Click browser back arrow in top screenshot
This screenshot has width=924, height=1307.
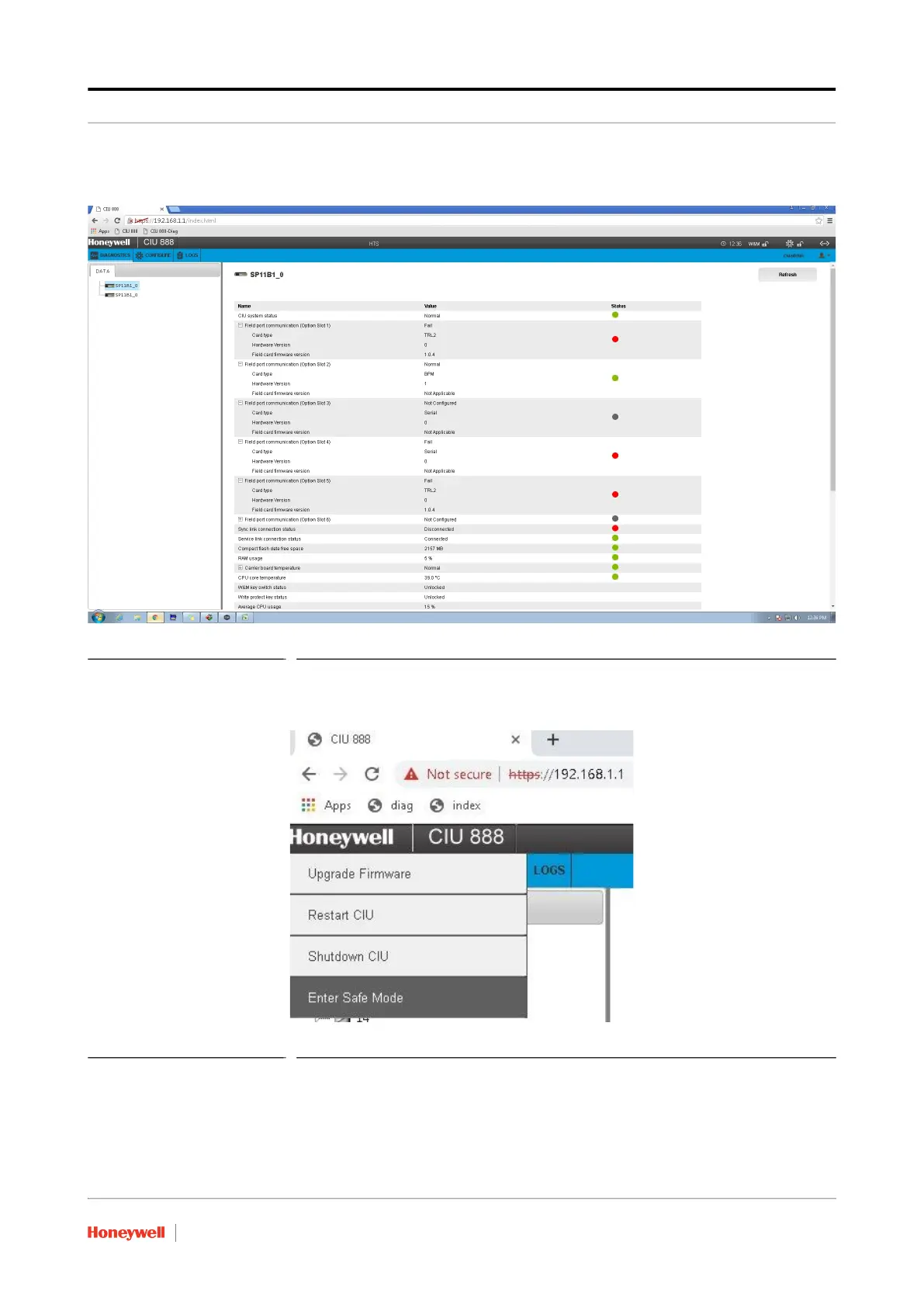pos(95,220)
